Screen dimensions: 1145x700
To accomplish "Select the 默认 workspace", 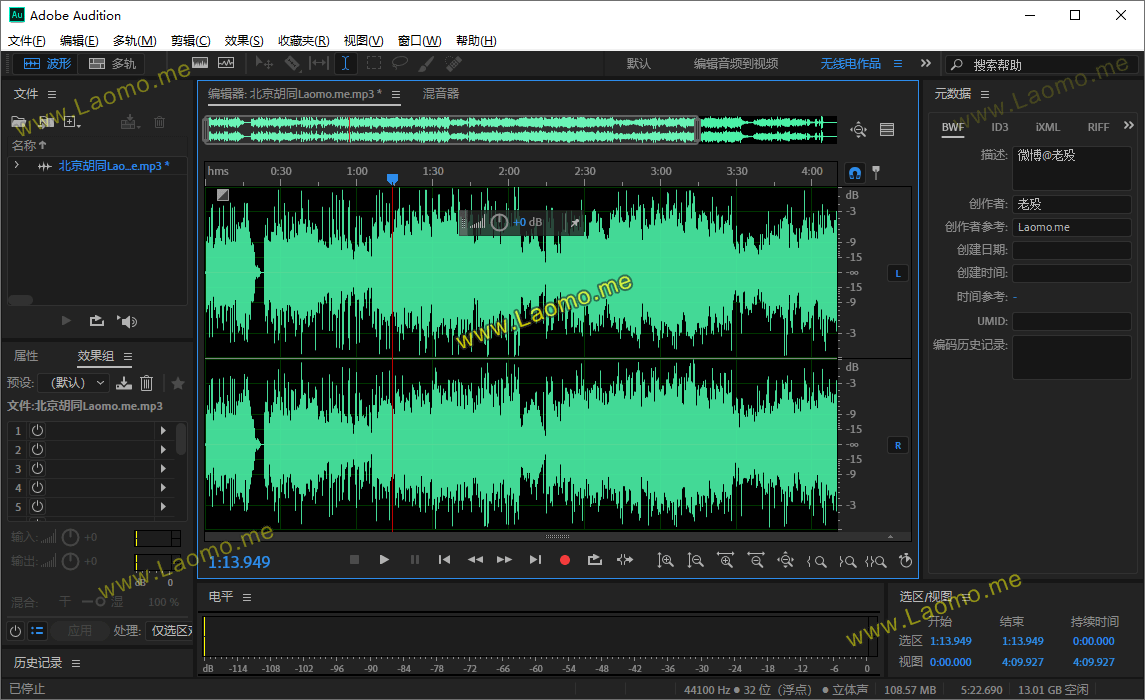I will [638, 64].
